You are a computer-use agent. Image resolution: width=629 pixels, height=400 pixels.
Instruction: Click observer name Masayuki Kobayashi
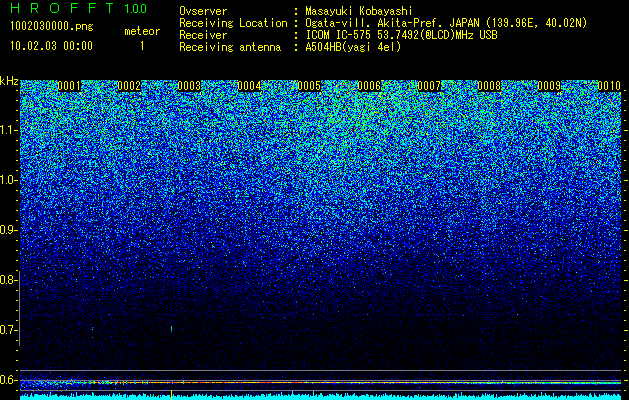(x=359, y=11)
